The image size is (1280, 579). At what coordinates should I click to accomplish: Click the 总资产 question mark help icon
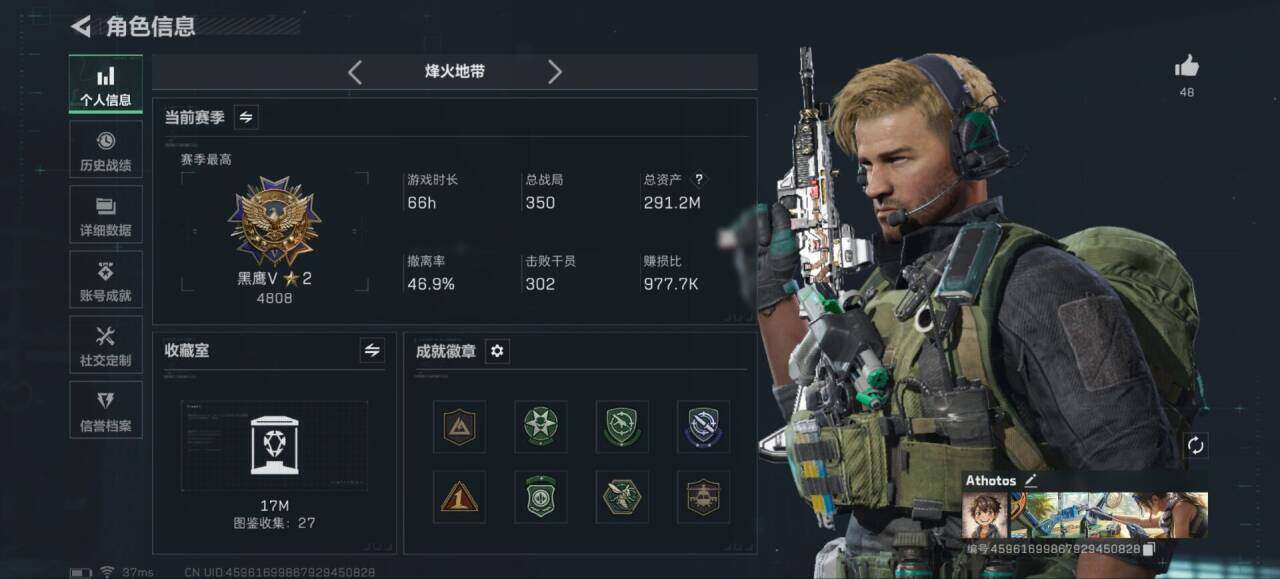[699, 180]
